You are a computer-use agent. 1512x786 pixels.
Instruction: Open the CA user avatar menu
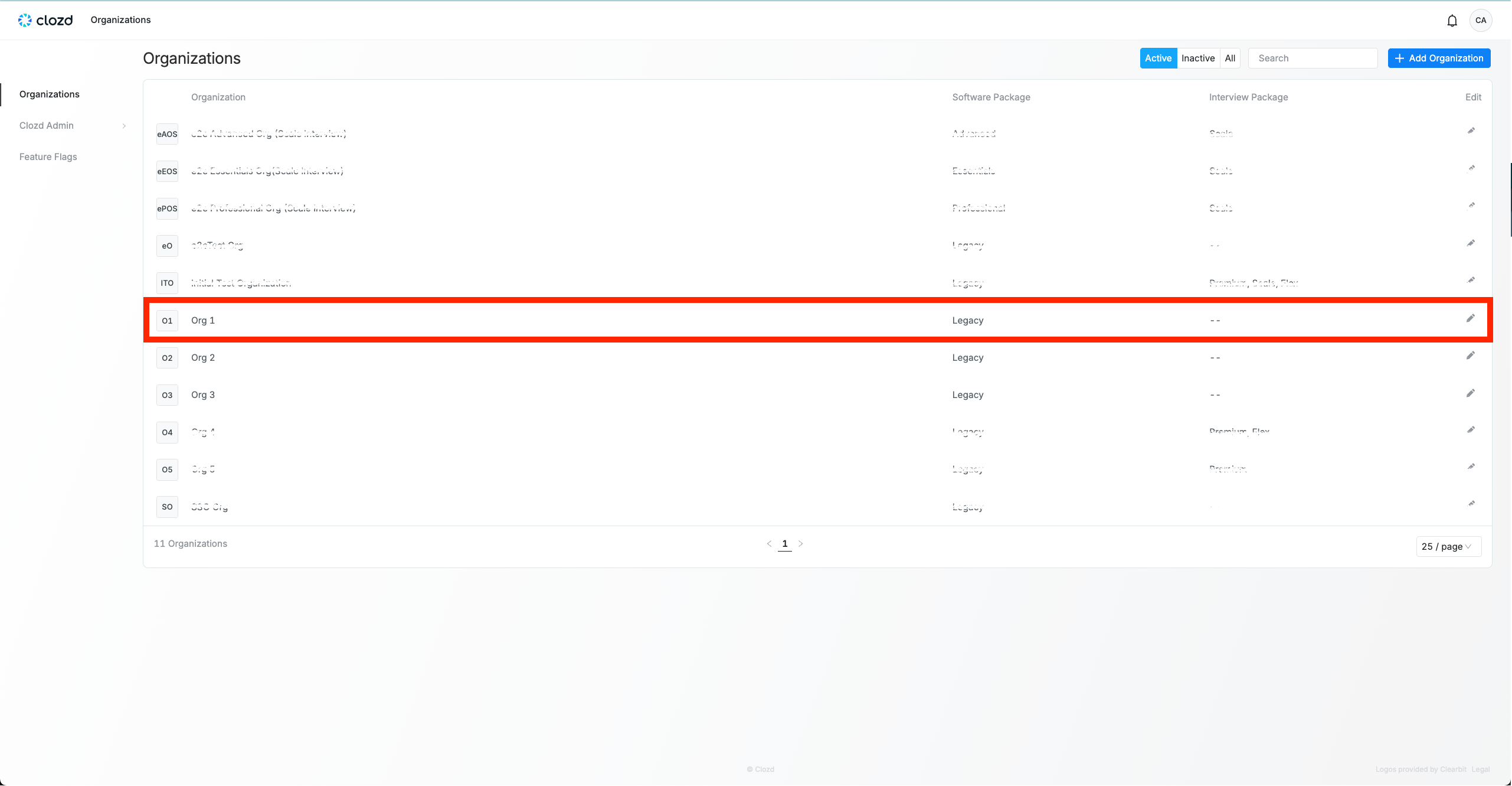pyautogui.click(x=1480, y=20)
